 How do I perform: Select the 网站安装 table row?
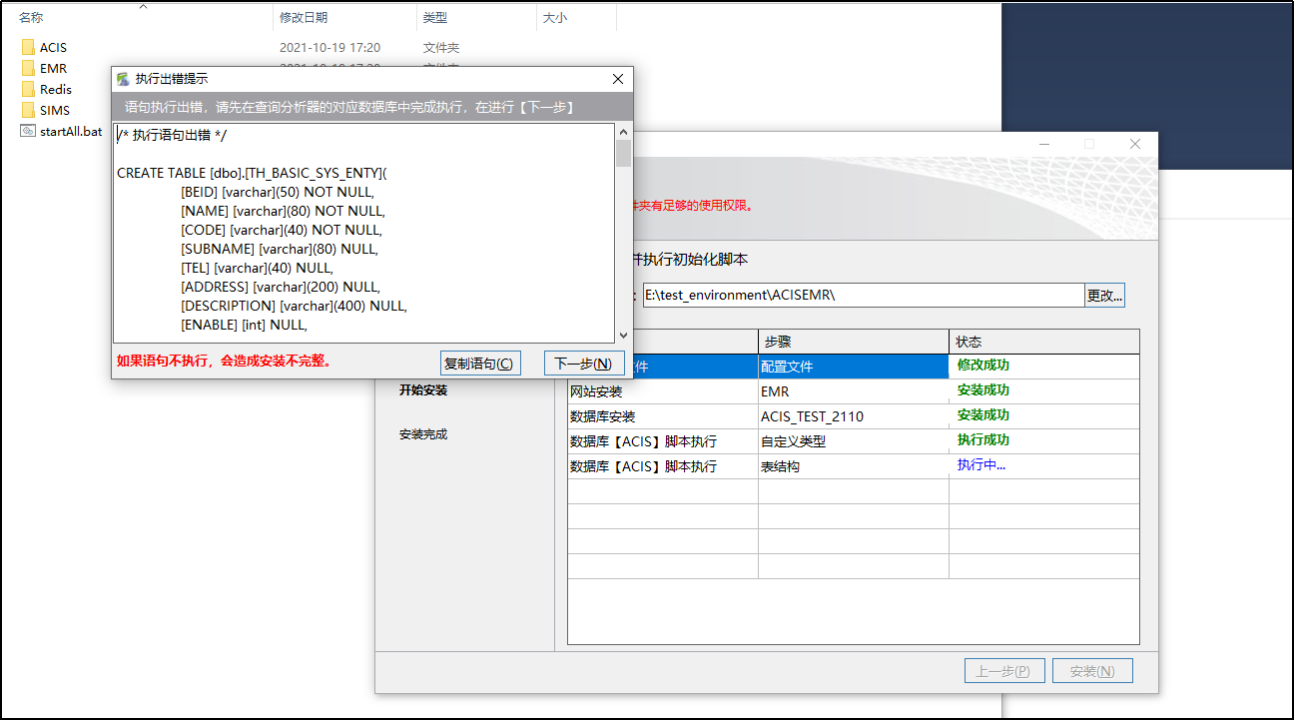tap(853, 391)
